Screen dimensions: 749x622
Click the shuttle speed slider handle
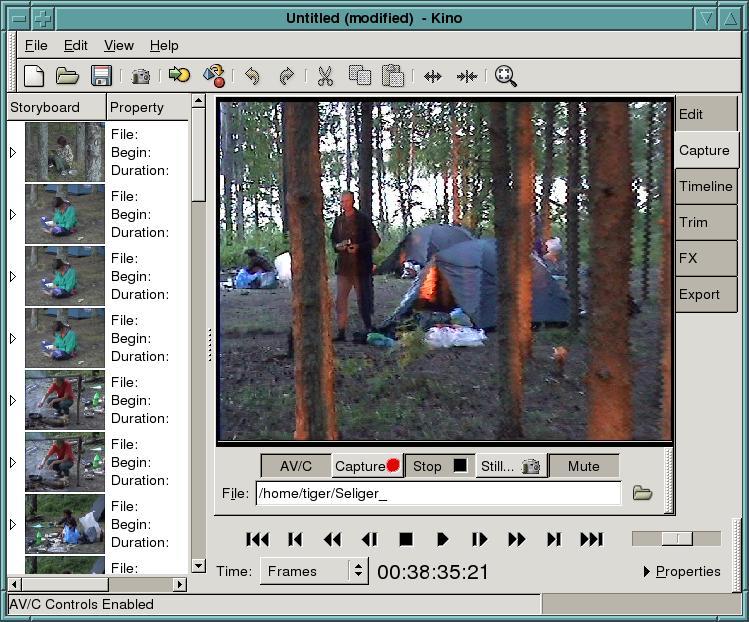pyautogui.click(x=677, y=539)
